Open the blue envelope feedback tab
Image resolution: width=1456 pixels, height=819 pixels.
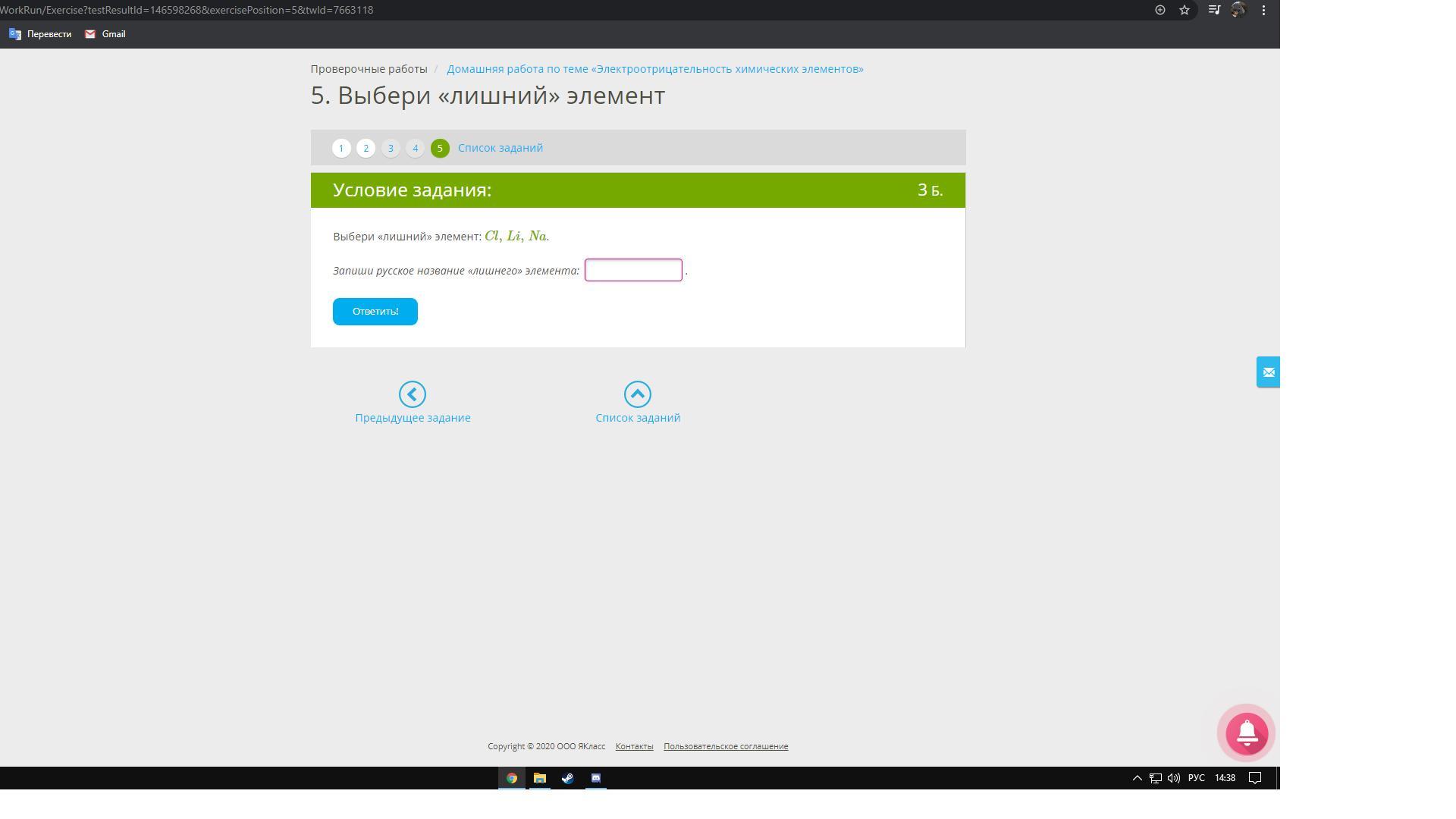point(1268,372)
